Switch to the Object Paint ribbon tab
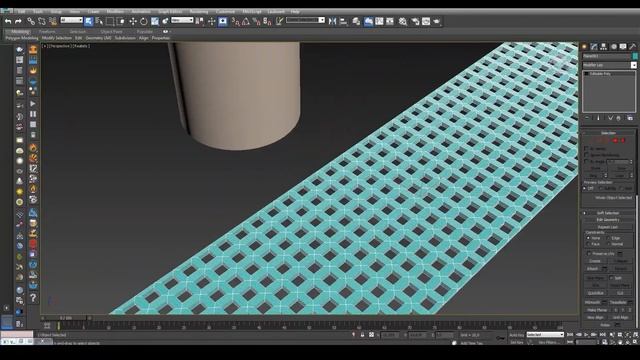The height and width of the screenshot is (360, 640). pyautogui.click(x=111, y=31)
